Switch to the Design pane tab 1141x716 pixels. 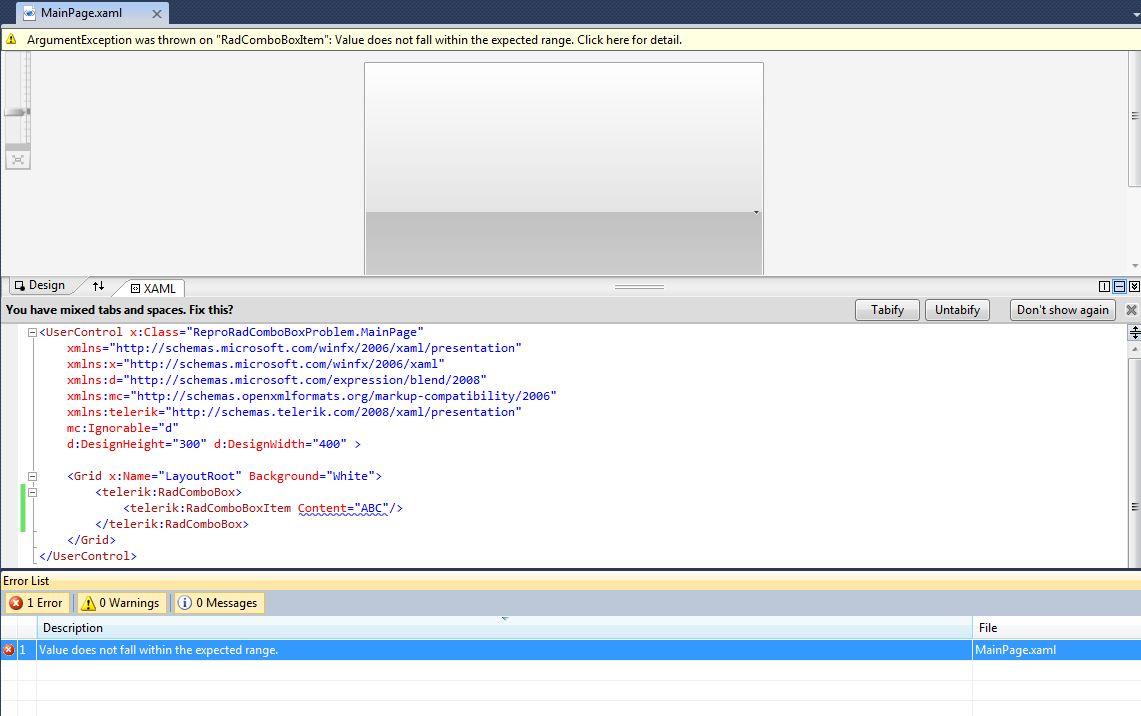coord(40,285)
